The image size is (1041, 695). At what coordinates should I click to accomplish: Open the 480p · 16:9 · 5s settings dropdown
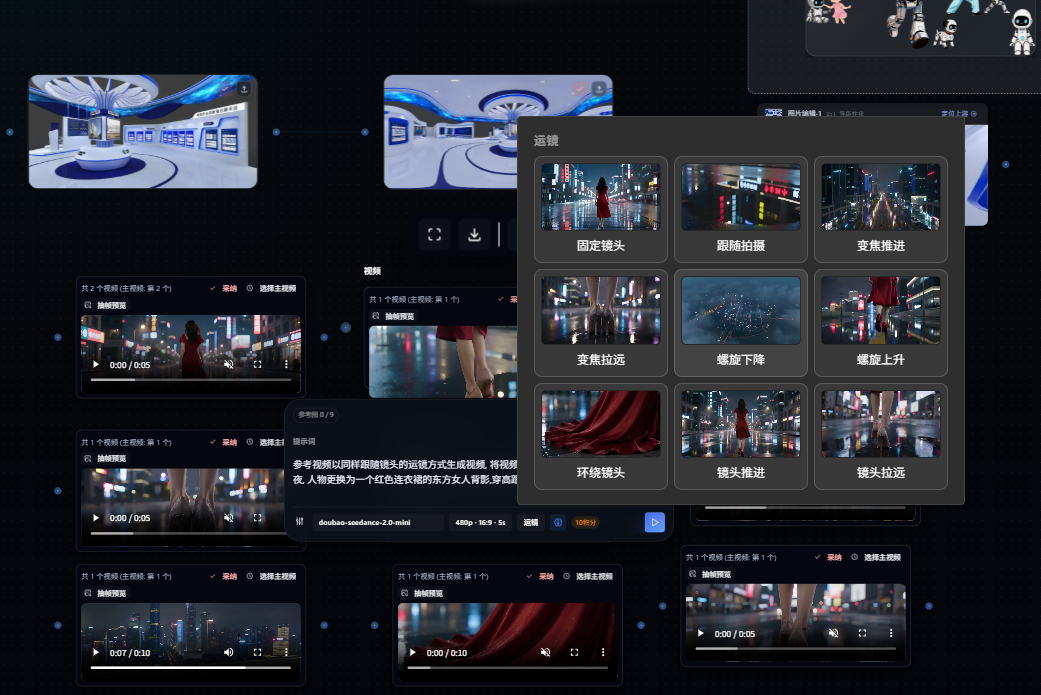pos(480,522)
